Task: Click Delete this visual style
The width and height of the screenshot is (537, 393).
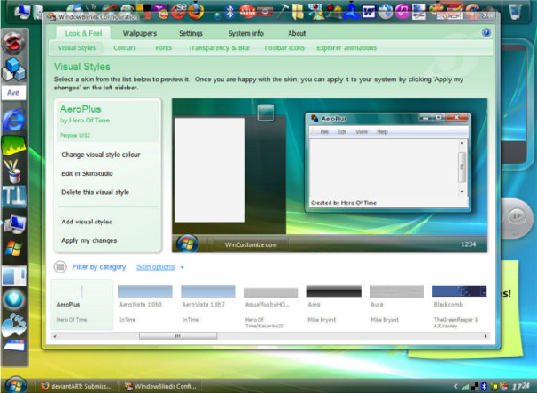Action: (95, 192)
